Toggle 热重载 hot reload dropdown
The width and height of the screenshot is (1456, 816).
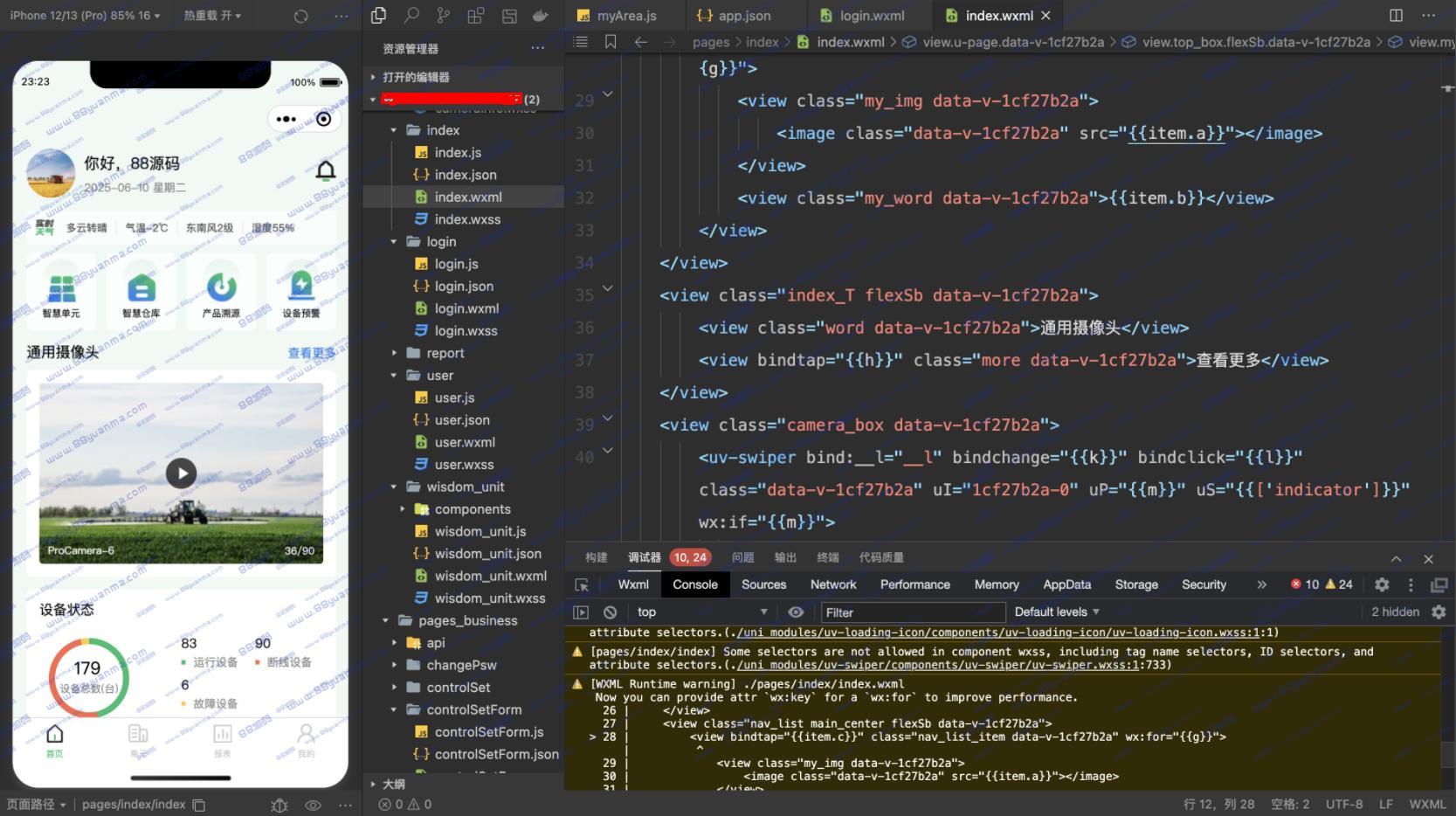pyautogui.click(x=212, y=16)
